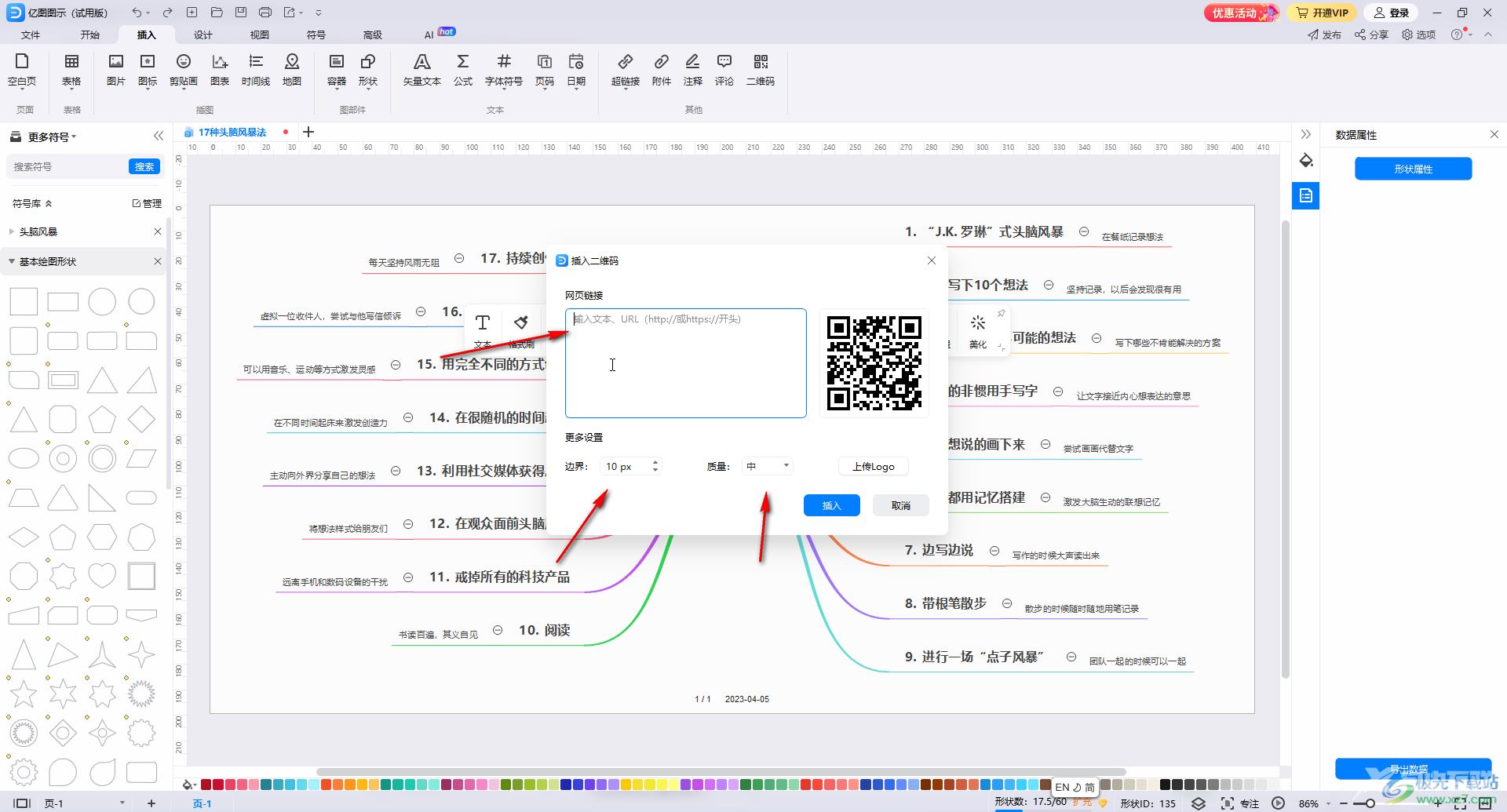Click the 搜索 symbol search button
This screenshot has height=812, width=1507.
[x=144, y=166]
